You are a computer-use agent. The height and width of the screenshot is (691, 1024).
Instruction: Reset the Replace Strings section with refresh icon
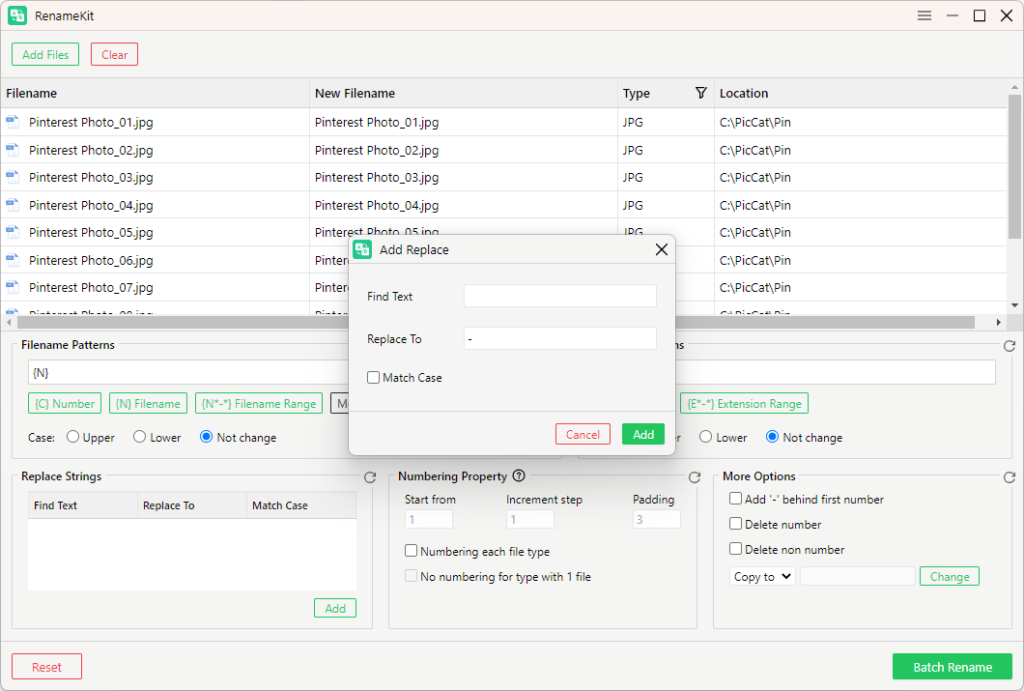370,477
